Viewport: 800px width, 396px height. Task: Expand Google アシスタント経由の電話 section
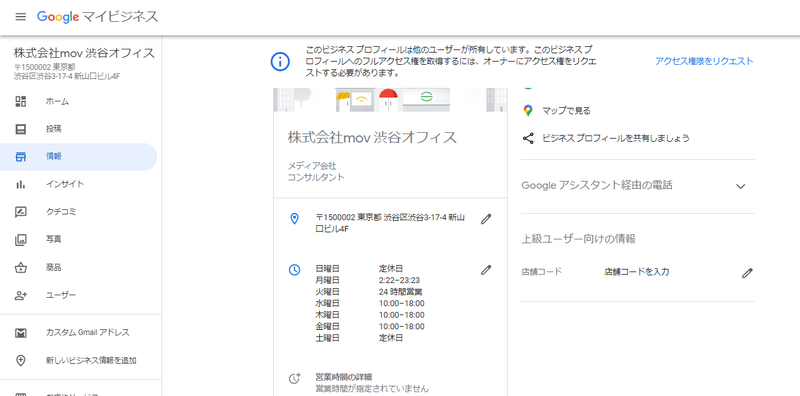(740, 186)
